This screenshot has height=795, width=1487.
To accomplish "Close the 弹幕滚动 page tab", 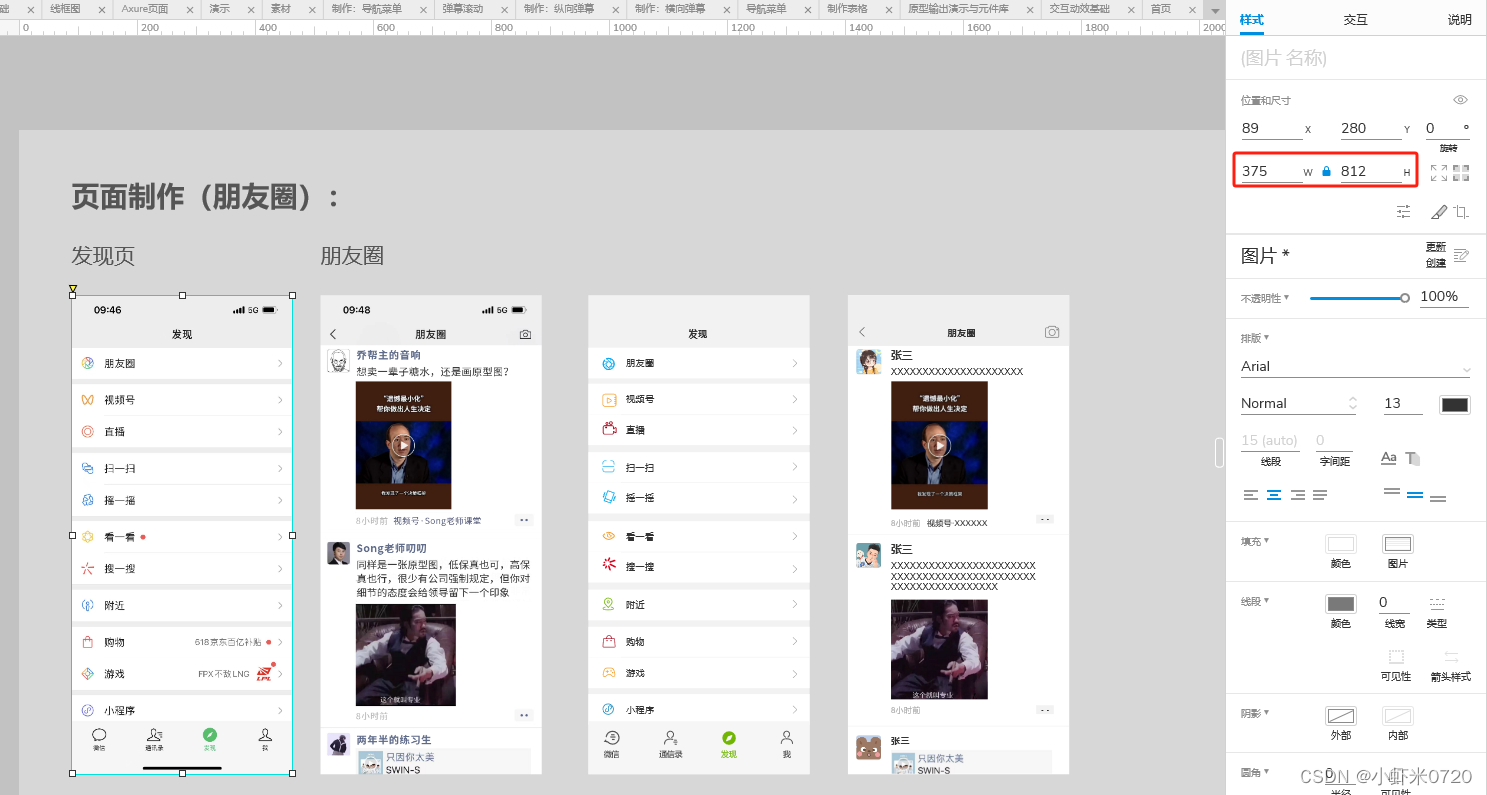I will tap(503, 9).
